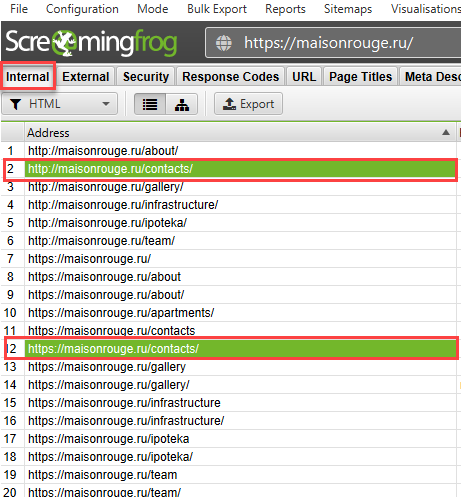Switch to tree site structure view icon
The height and width of the screenshot is (497, 461).
pyautogui.click(x=182, y=104)
